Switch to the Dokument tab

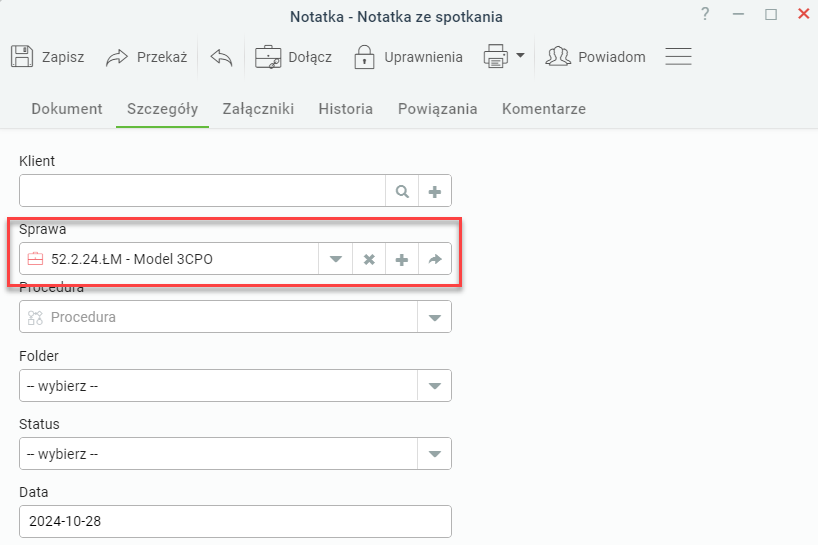pos(67,108)
